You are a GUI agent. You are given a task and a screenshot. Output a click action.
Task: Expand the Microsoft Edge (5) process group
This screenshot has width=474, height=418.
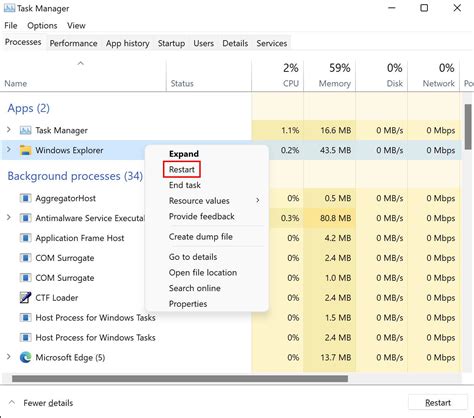click(x=9, y=357)
